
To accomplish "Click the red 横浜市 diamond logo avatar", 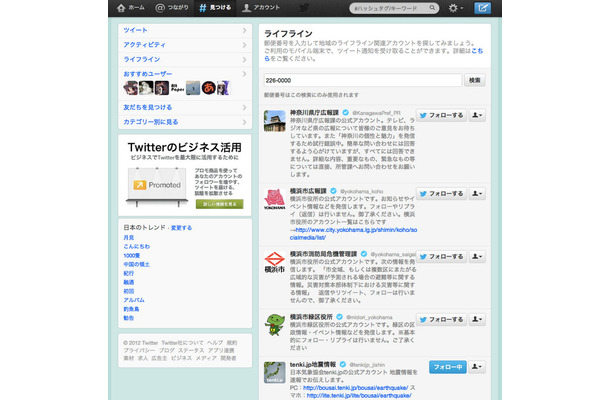I will pos(275,262).
